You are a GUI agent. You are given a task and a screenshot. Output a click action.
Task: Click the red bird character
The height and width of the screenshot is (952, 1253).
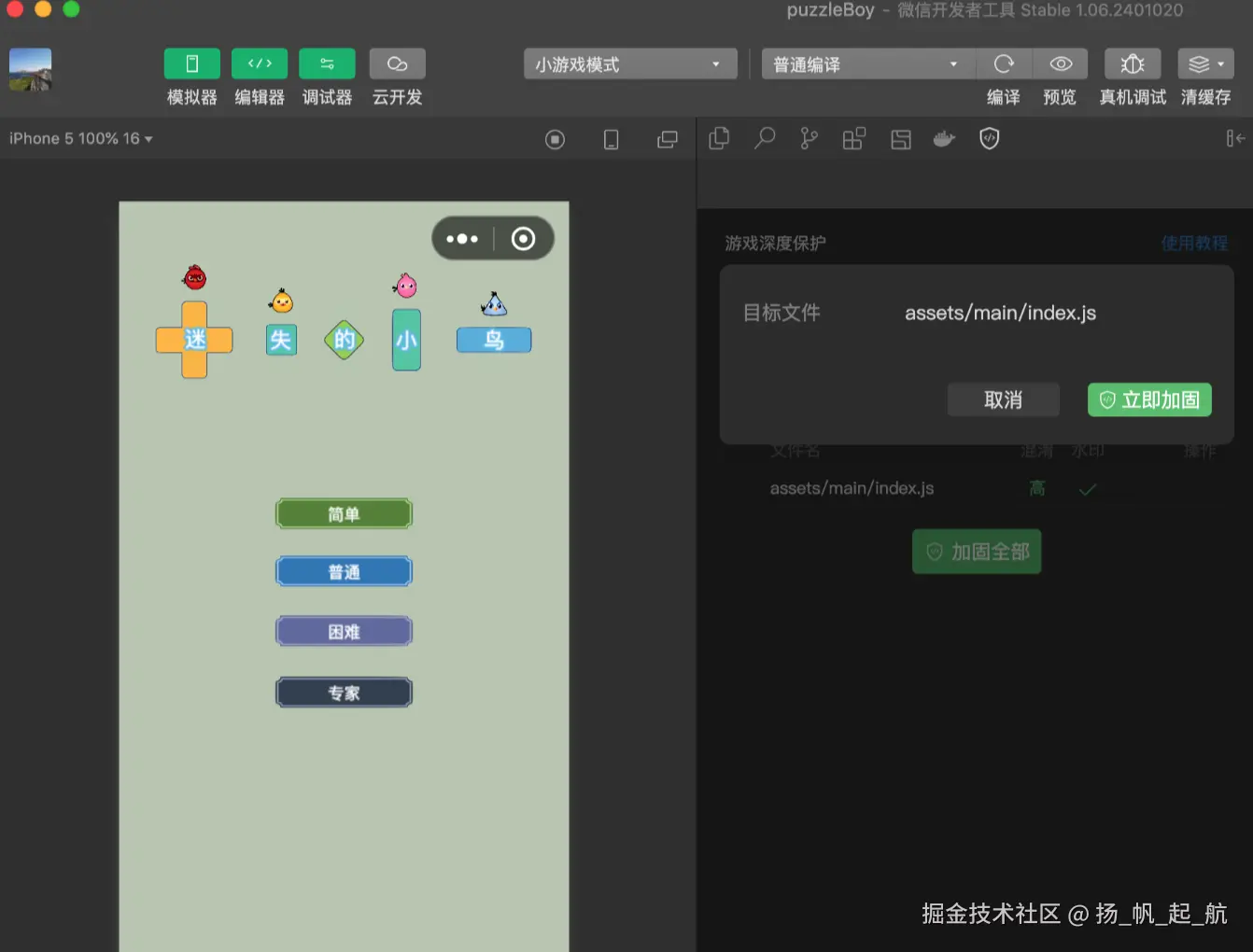click(194, 277)
